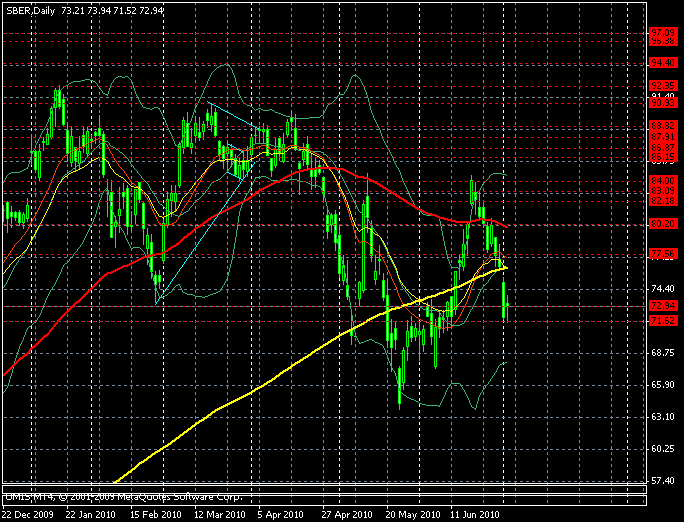Click the 86.15 red price label

click(663, 157)
